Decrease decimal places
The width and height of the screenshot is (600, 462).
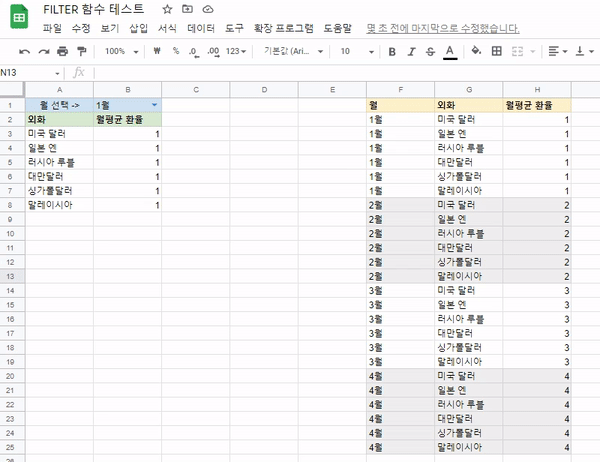pos(194,52)
